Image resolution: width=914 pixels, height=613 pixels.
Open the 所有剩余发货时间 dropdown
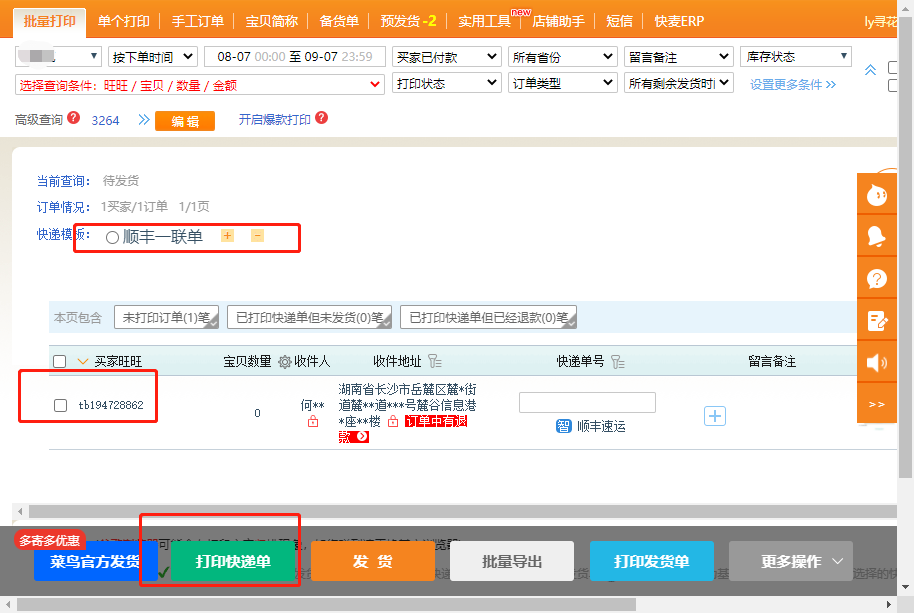click(679, 83)
